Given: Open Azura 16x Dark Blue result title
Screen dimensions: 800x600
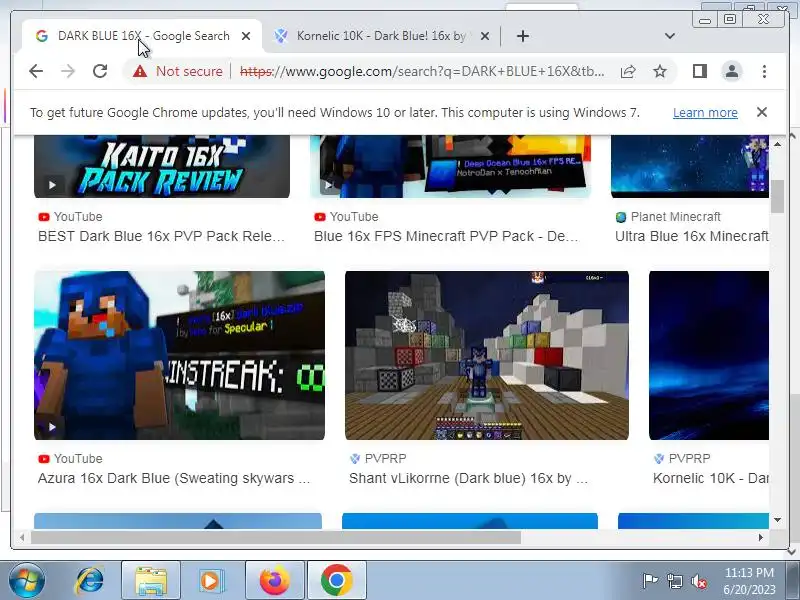Looking at the screenshot, I should click(174, 478).
